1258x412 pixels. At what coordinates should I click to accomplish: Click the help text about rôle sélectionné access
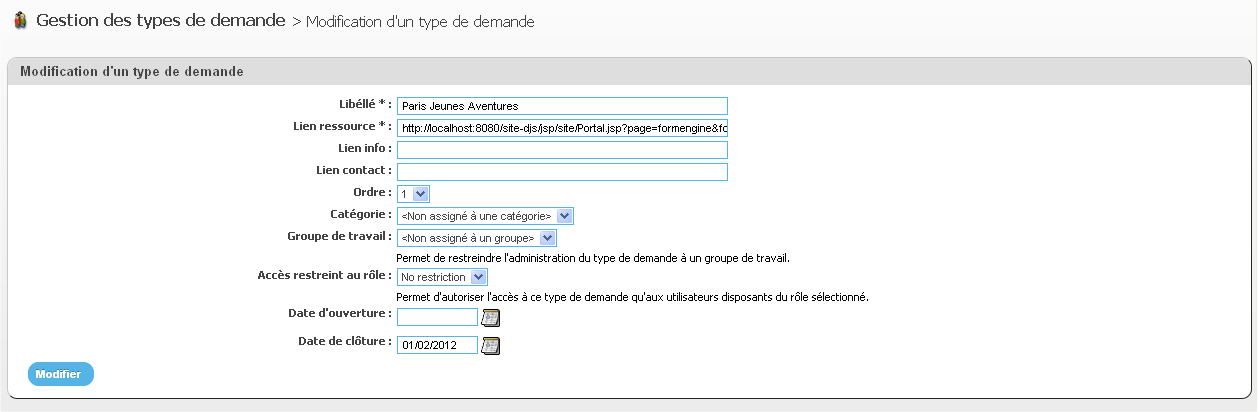632,297
